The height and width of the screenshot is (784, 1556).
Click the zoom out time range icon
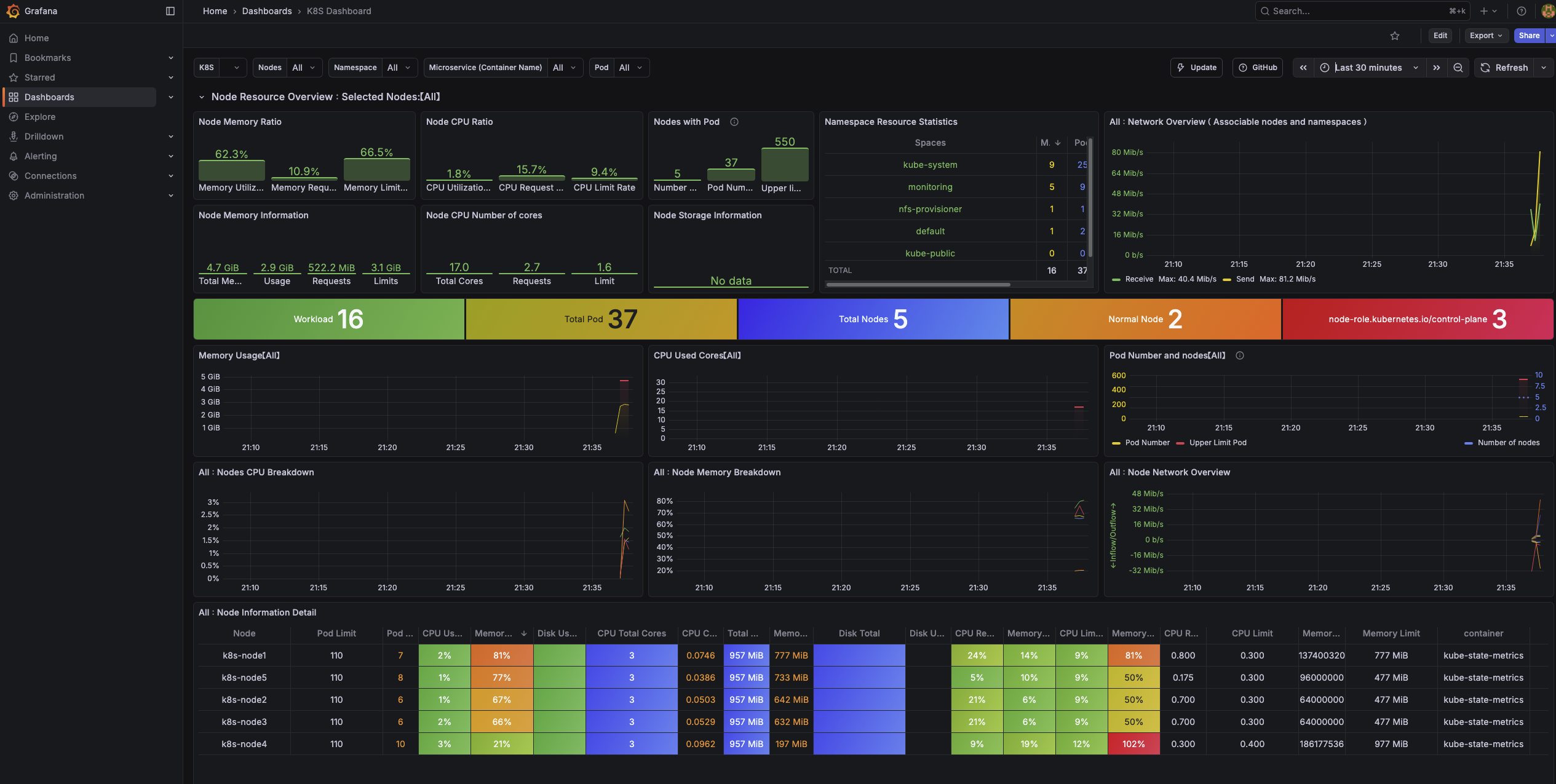pos(1458,68)
